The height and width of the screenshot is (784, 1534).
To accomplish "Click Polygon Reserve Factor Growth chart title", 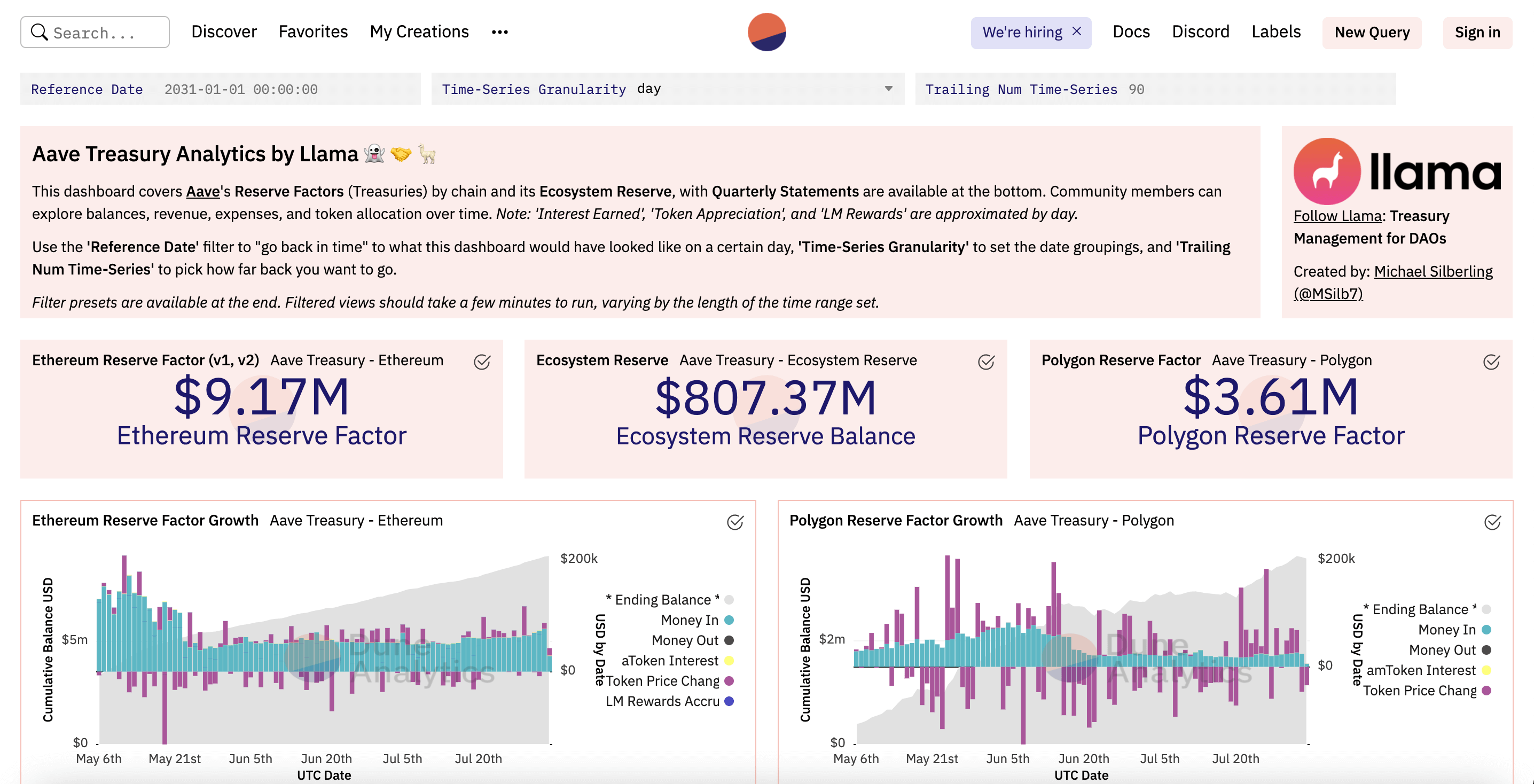I will pos(896,520).
